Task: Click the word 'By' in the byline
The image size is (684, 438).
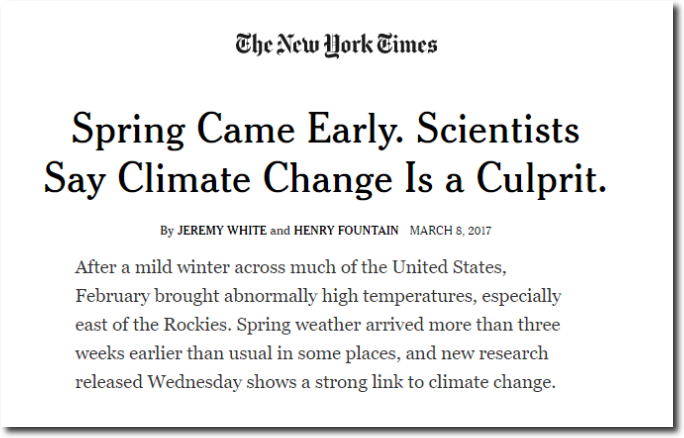Action: click(x=167, y=230)
